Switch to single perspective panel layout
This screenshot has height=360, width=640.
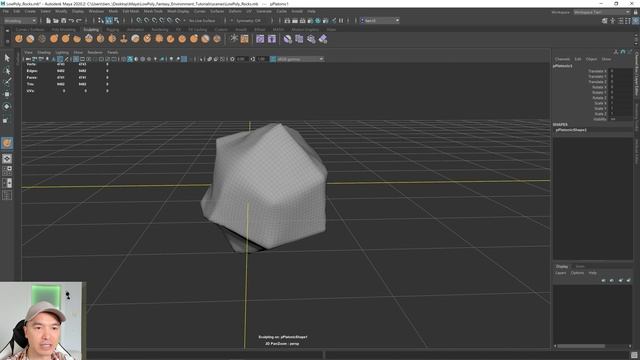[x=7, y=159]
